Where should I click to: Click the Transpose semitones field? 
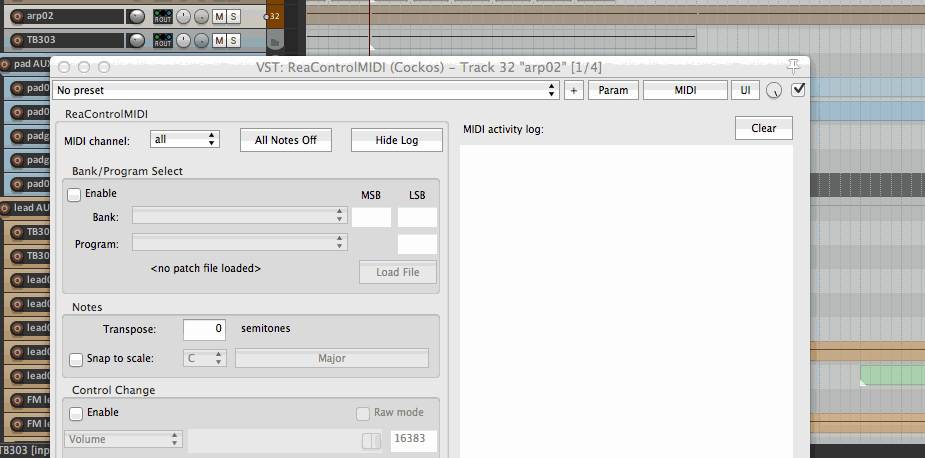[204, 329]
